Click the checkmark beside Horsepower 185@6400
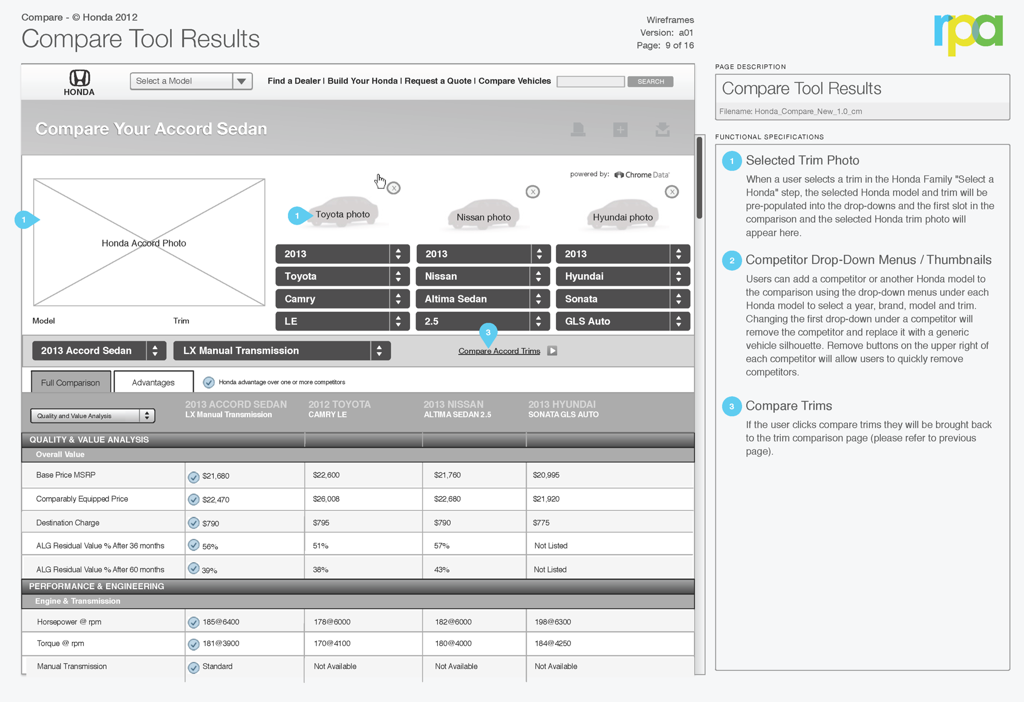Viewport: 1024px width, 702px height. (x=194, y=622)
